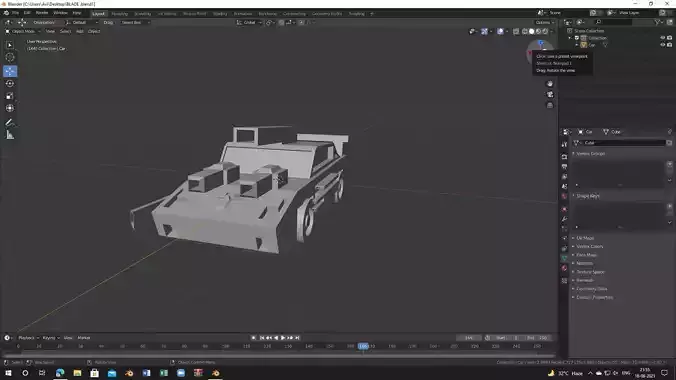Open the Render properties tab icon

(564, 157)
